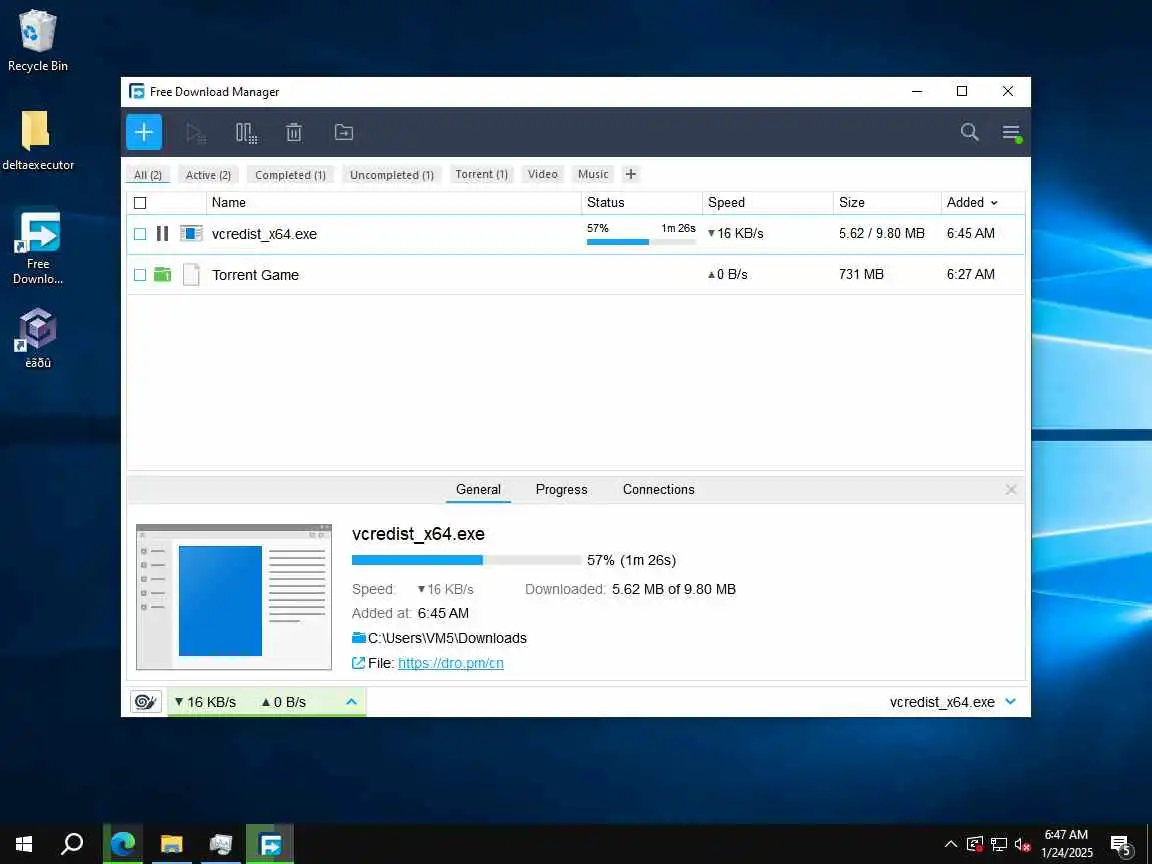Open the https://dro.pm/cn file link
The width and height of the screenshot is (1152, 864).
pyautogui.click(x=450, y=663)
